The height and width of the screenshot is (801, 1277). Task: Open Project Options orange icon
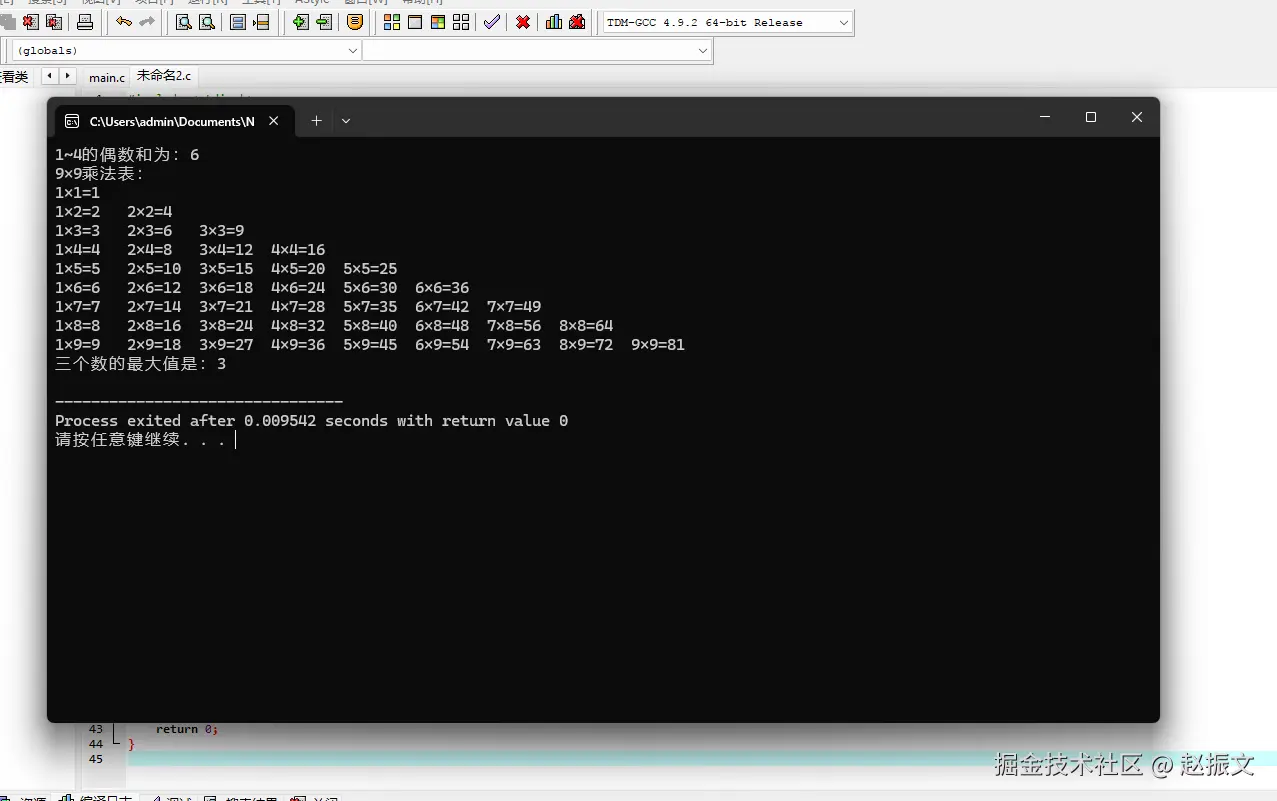[x=355, y=22]
